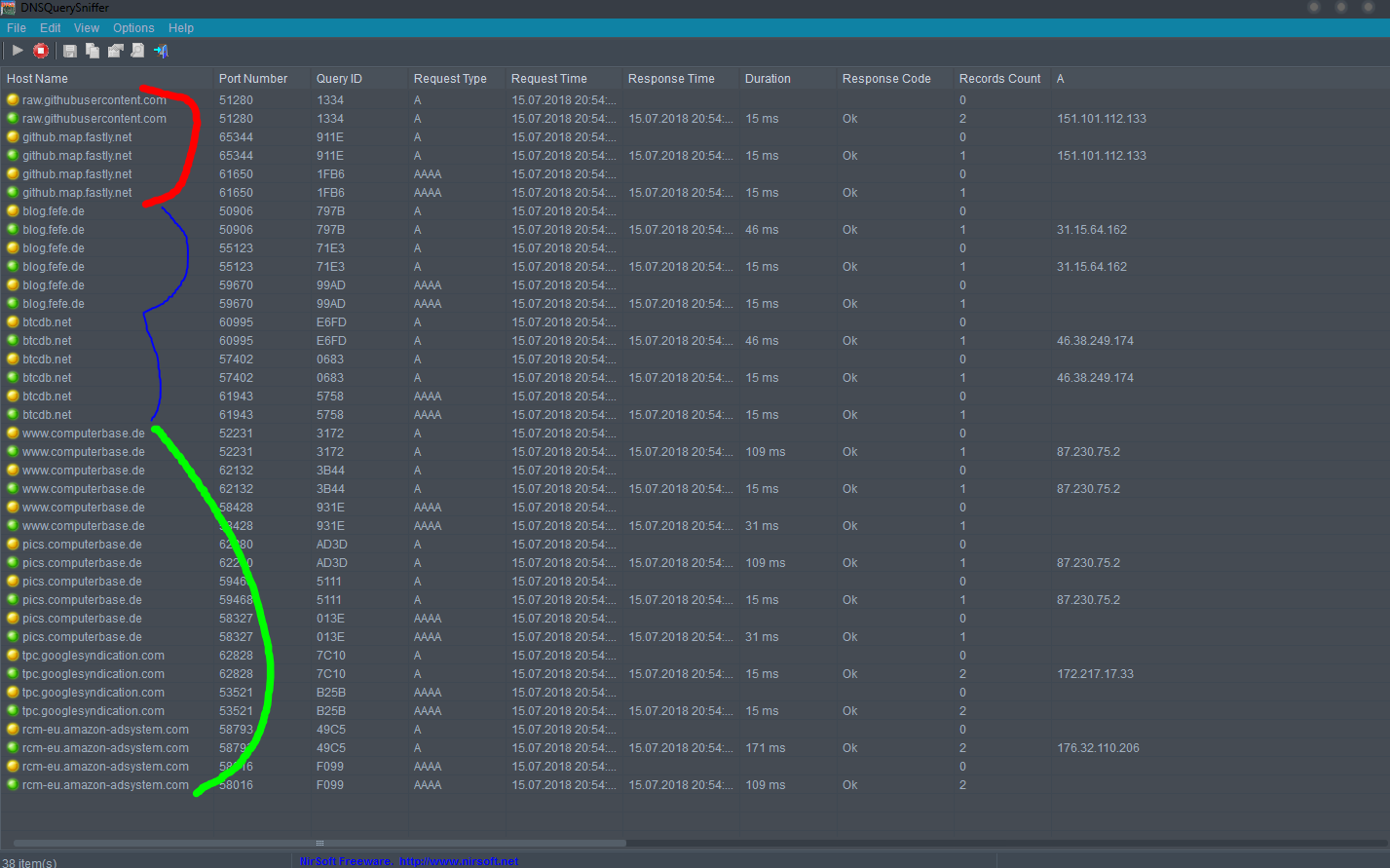The image size is (1390, 868).
Task: Sort by Port Number column header
Action: pos(262,78)
